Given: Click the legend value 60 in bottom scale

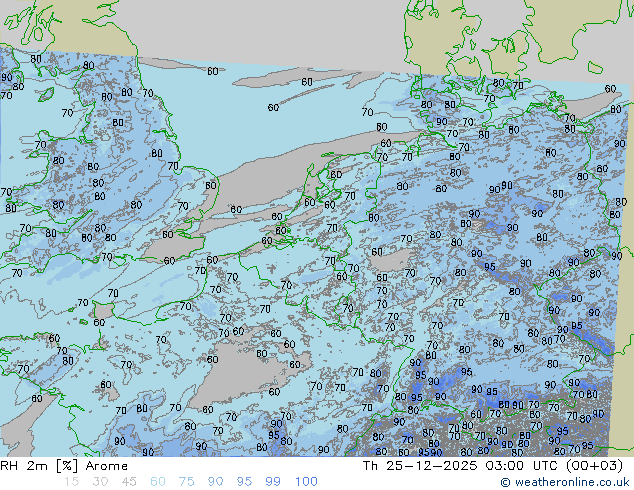Looking at the screenshot, I should [x=158, y=482].
